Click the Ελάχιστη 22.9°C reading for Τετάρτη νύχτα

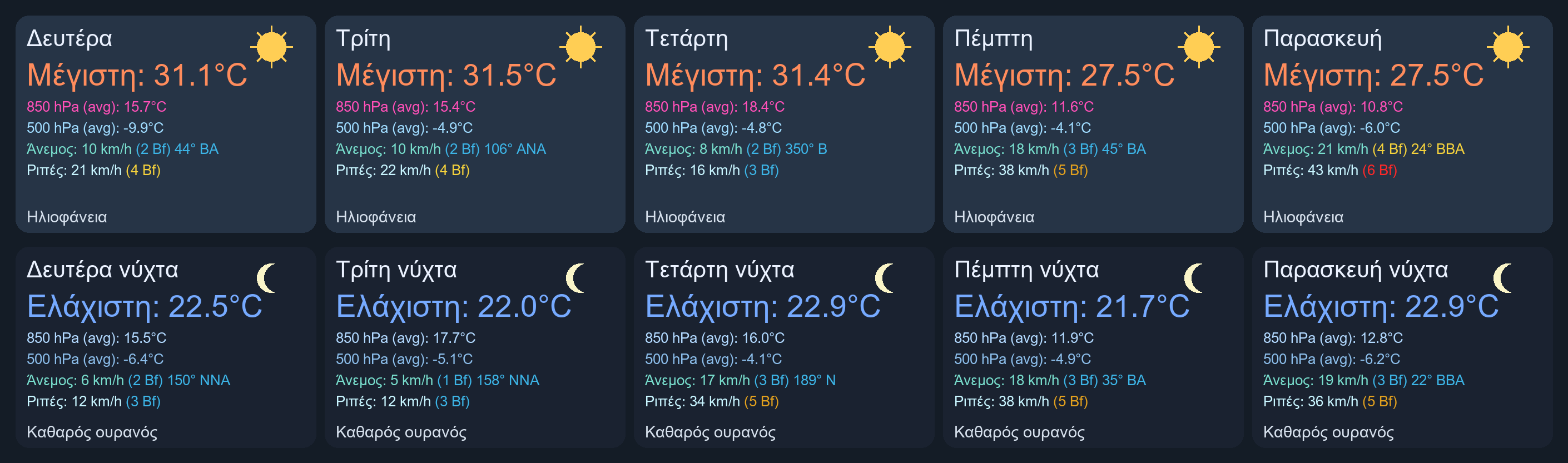pos(763,307)
